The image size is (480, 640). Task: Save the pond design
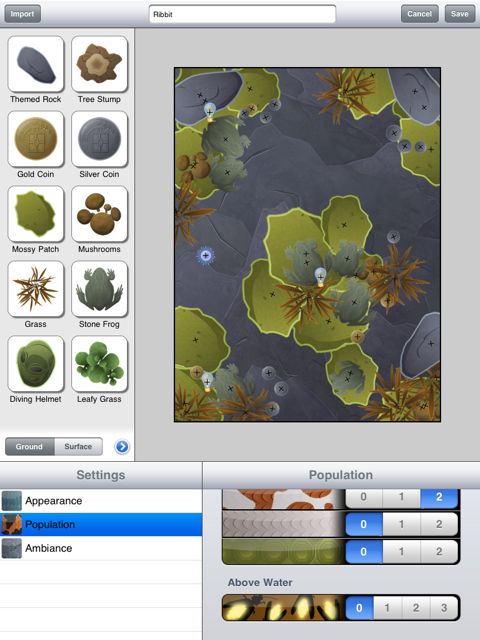pos(460,14)
